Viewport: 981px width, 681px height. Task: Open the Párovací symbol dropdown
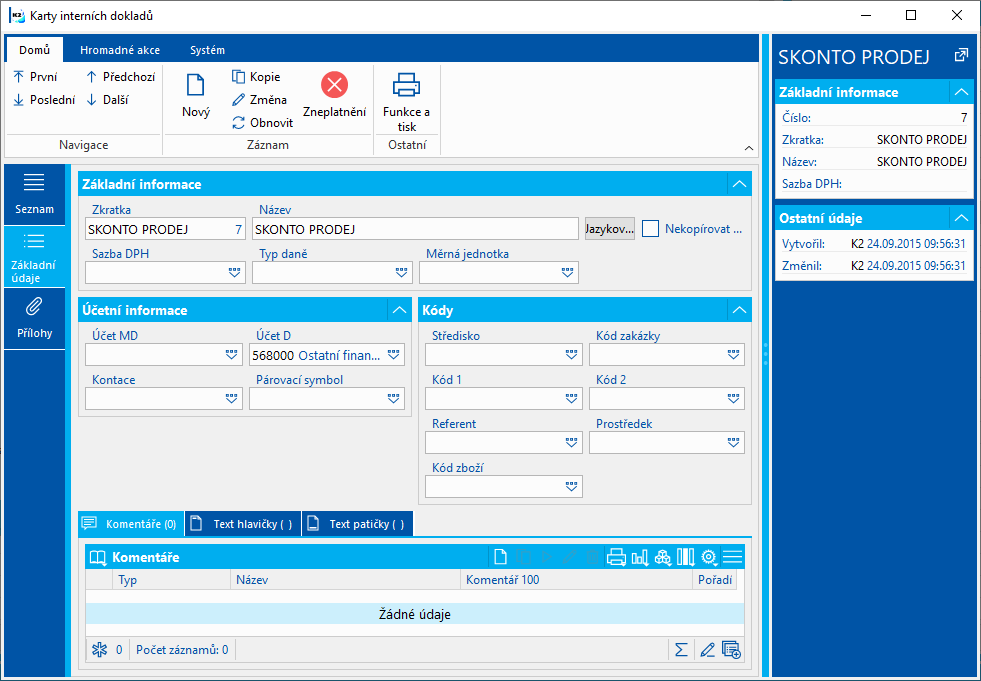tap(394, 399)
